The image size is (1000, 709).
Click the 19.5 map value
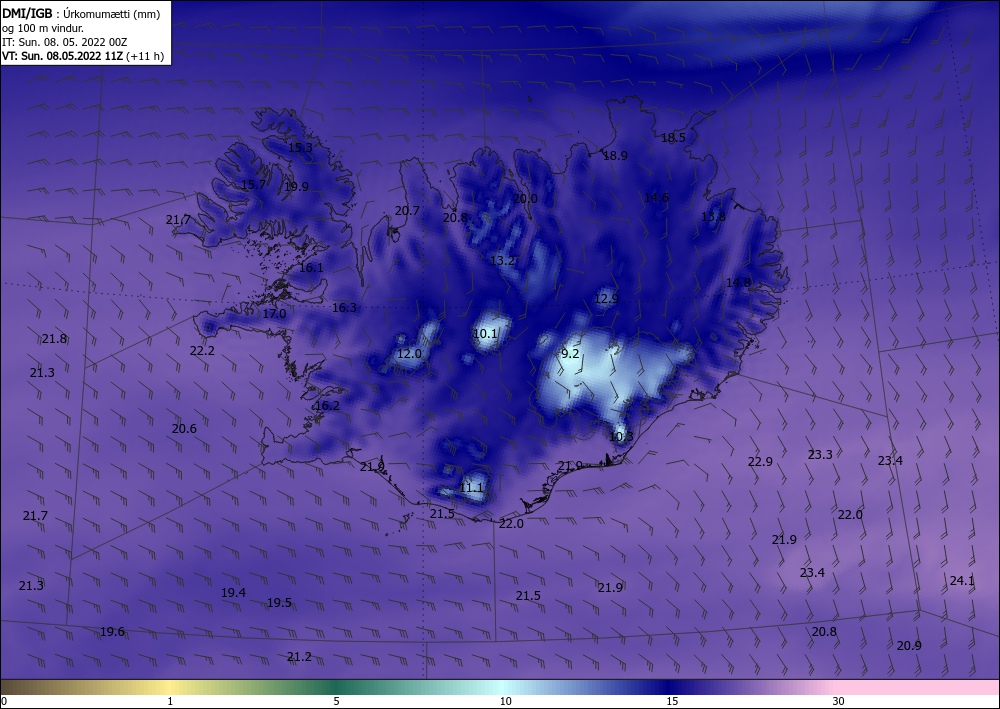(x=279, y=603)
